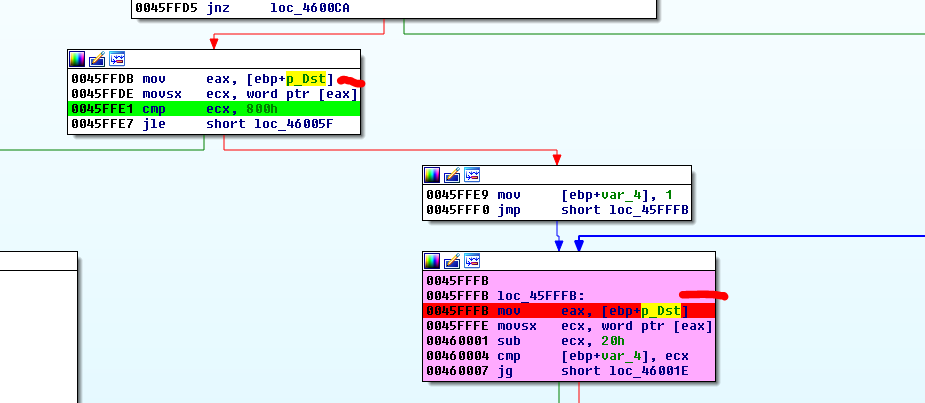
Task: Click pencil edit icon on 0045FFDB node
Action: pyautogui.click(x=97, y=59)
